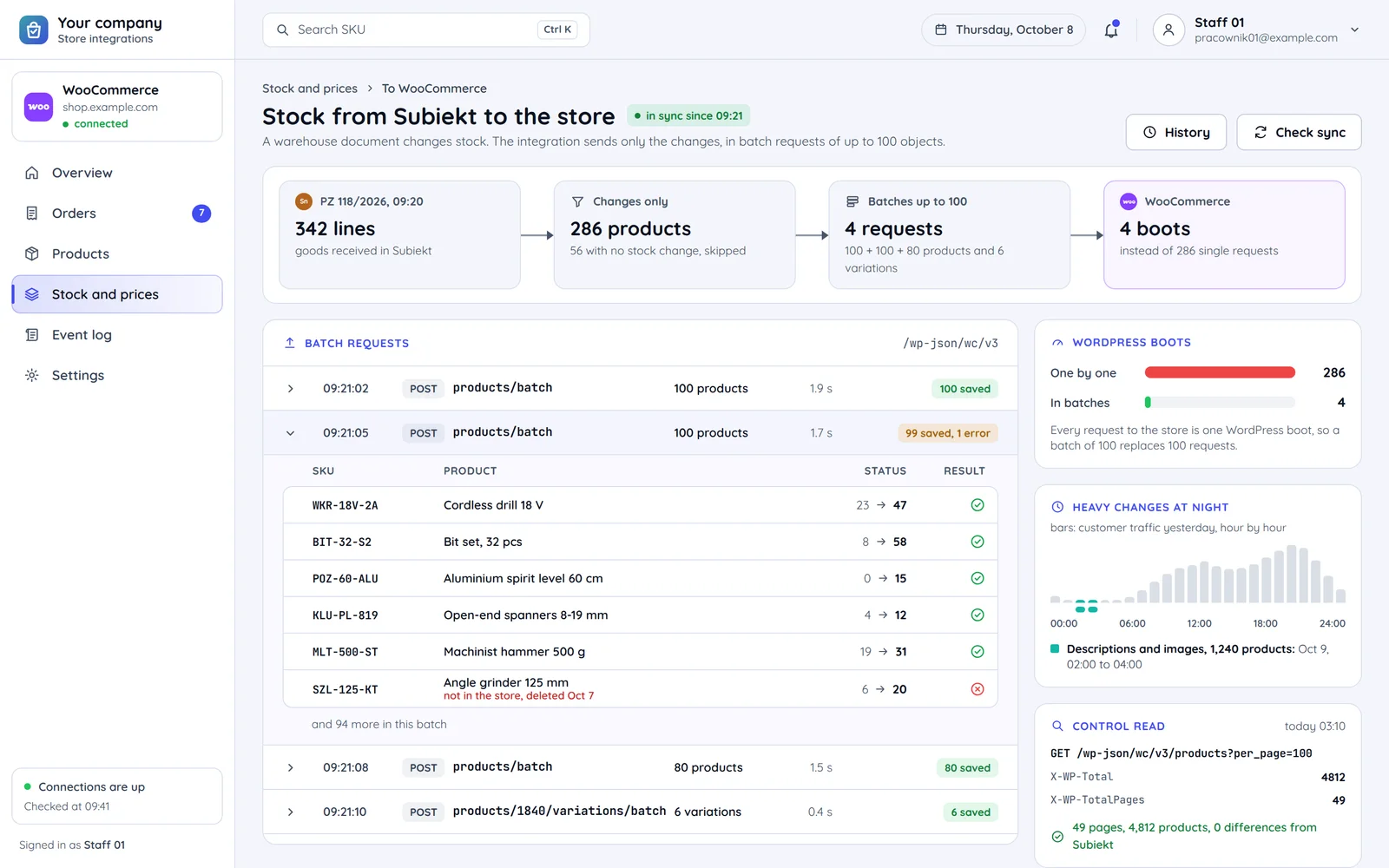1389x868 pixels.
Task: Click the SKU text WKR-18V-2A
Action: coord(346,505)
